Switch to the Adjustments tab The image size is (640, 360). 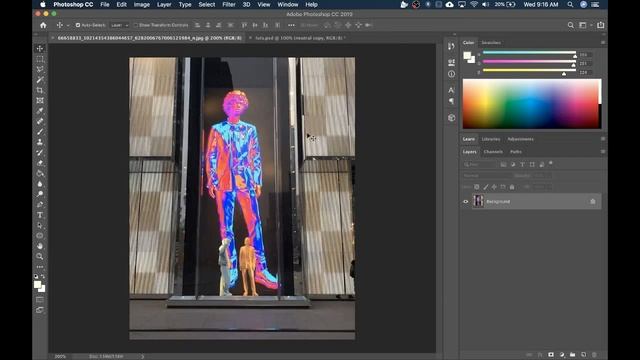click(520, 139)
